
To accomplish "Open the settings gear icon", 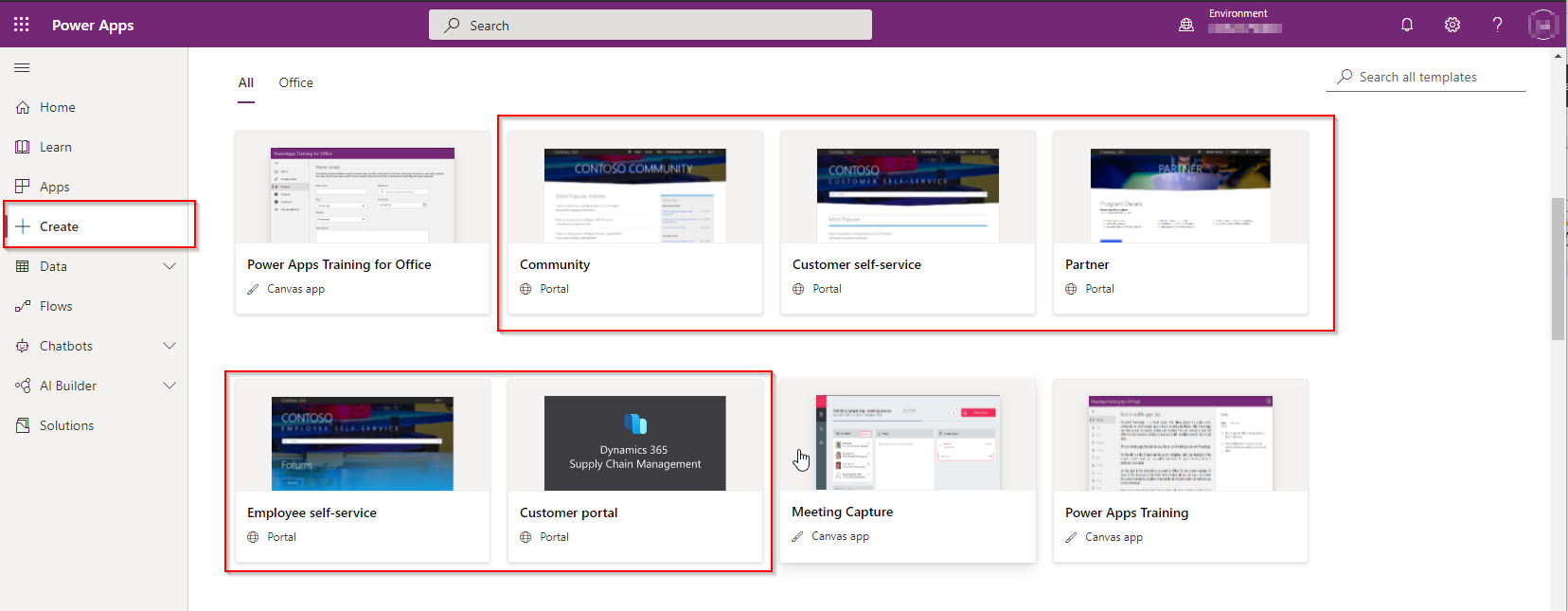I will (1452, 25).
